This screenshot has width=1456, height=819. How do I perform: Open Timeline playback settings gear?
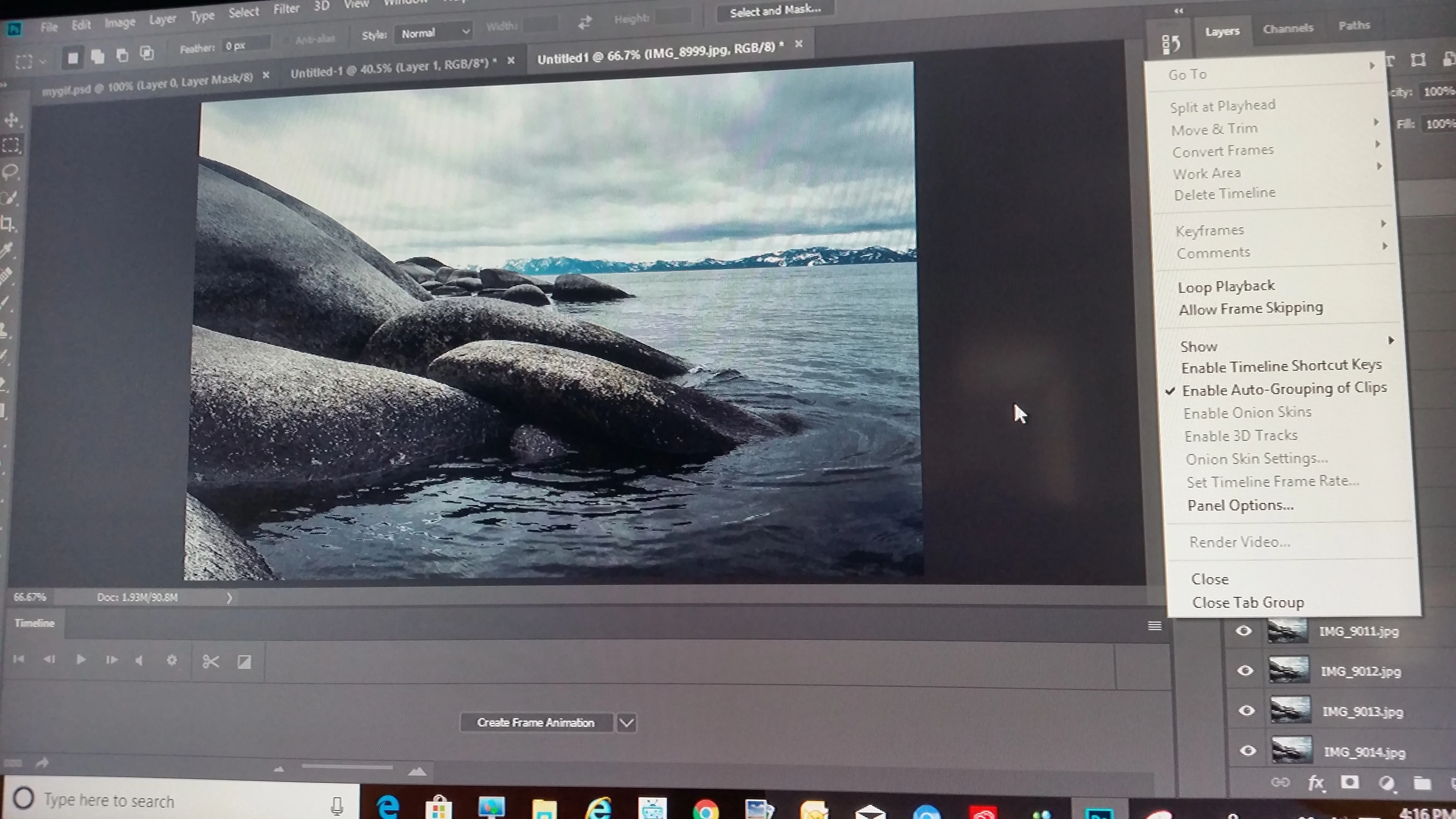click(171, 660)
